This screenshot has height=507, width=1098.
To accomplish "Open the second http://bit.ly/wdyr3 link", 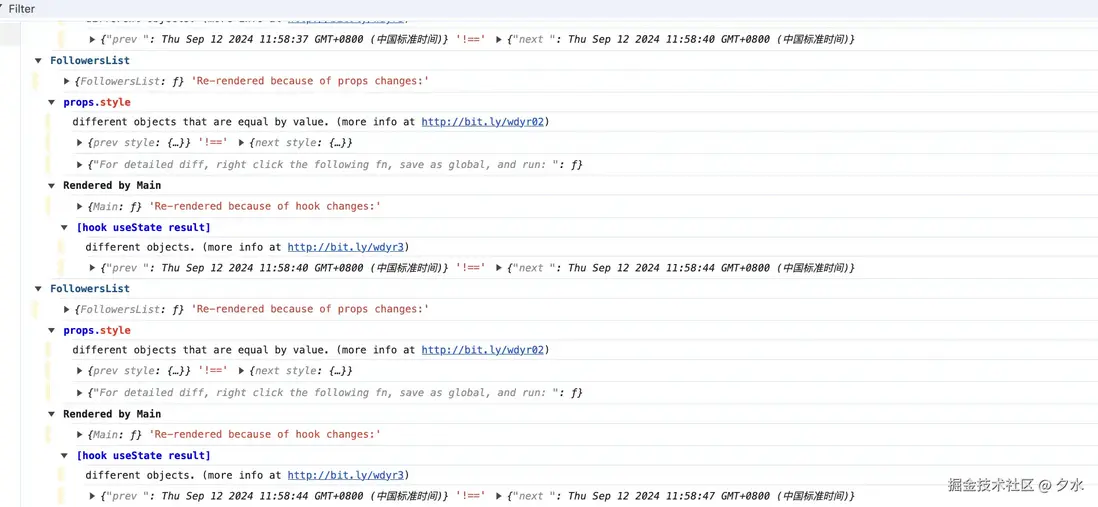I will tap(346, 475).
